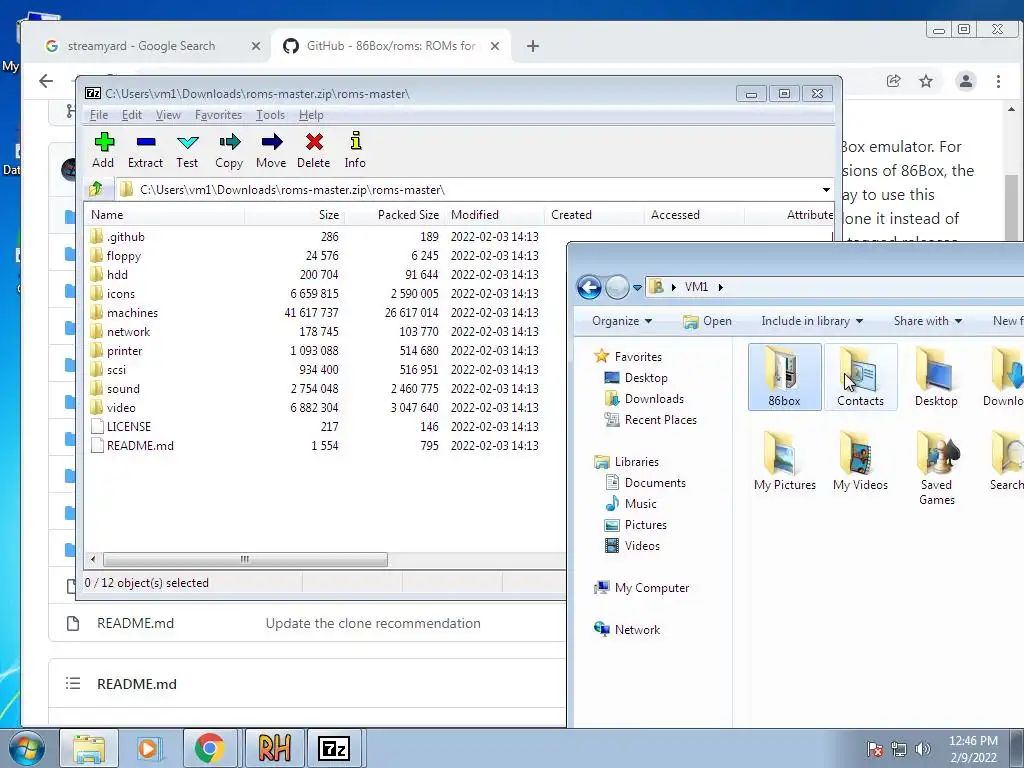This screenshot has height=768, width=1024.
Task: Open the Tools menu in 7-Zip
Action: 270,115
